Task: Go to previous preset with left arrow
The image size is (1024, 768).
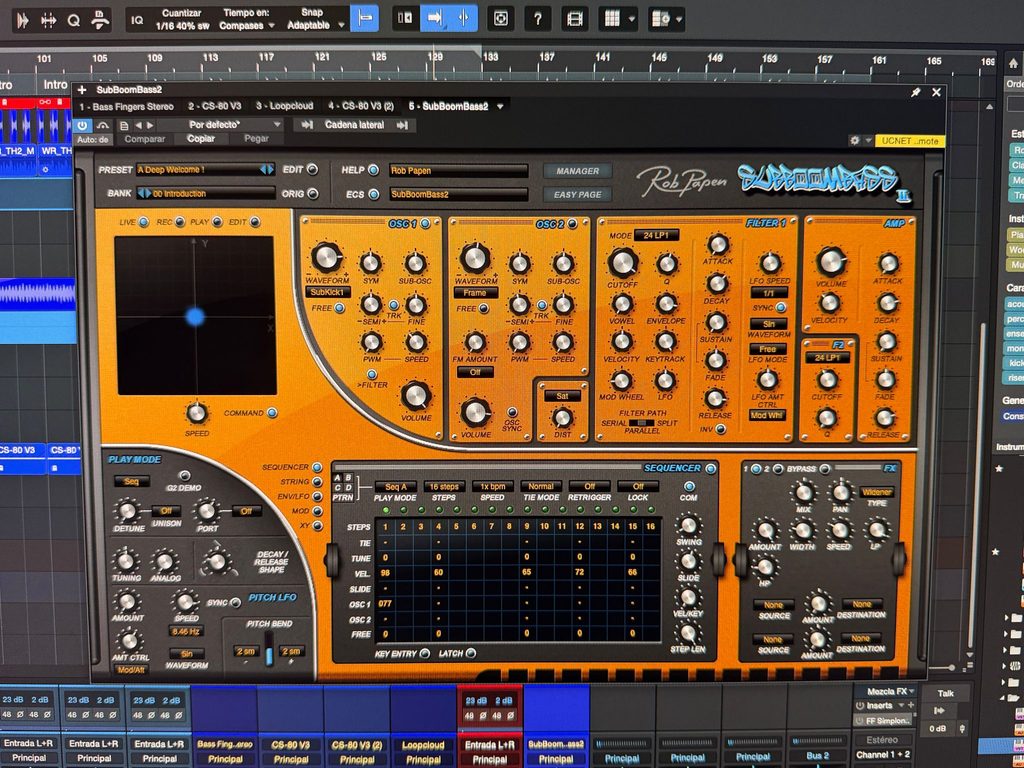Action: pos(138,125)
